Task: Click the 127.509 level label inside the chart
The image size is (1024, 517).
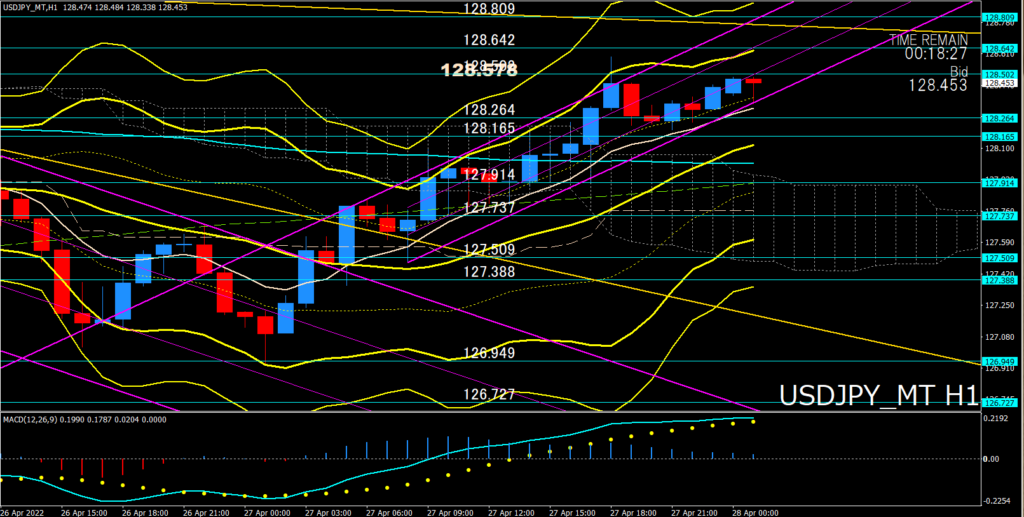Action: pyautogui.click(x=489, y=249)
